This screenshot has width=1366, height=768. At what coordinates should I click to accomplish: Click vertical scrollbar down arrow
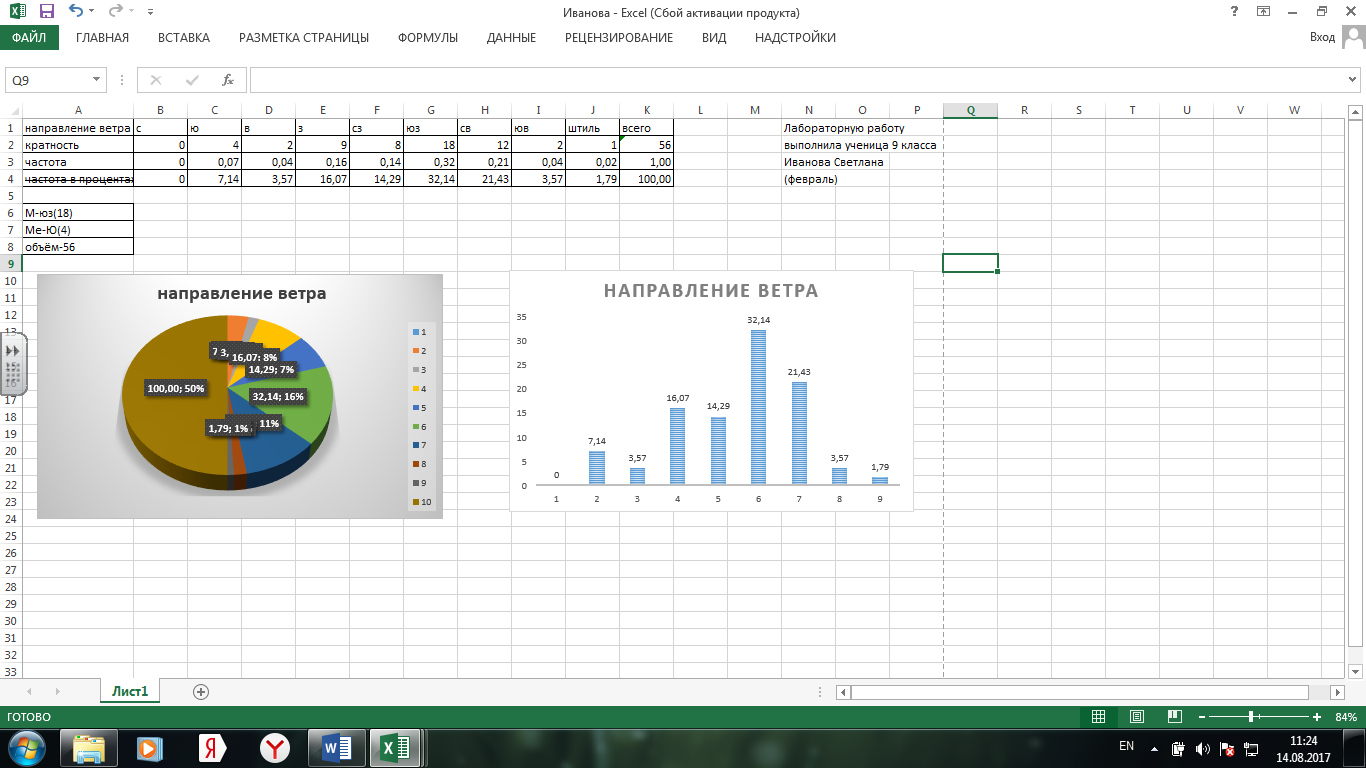[1356, 670]
